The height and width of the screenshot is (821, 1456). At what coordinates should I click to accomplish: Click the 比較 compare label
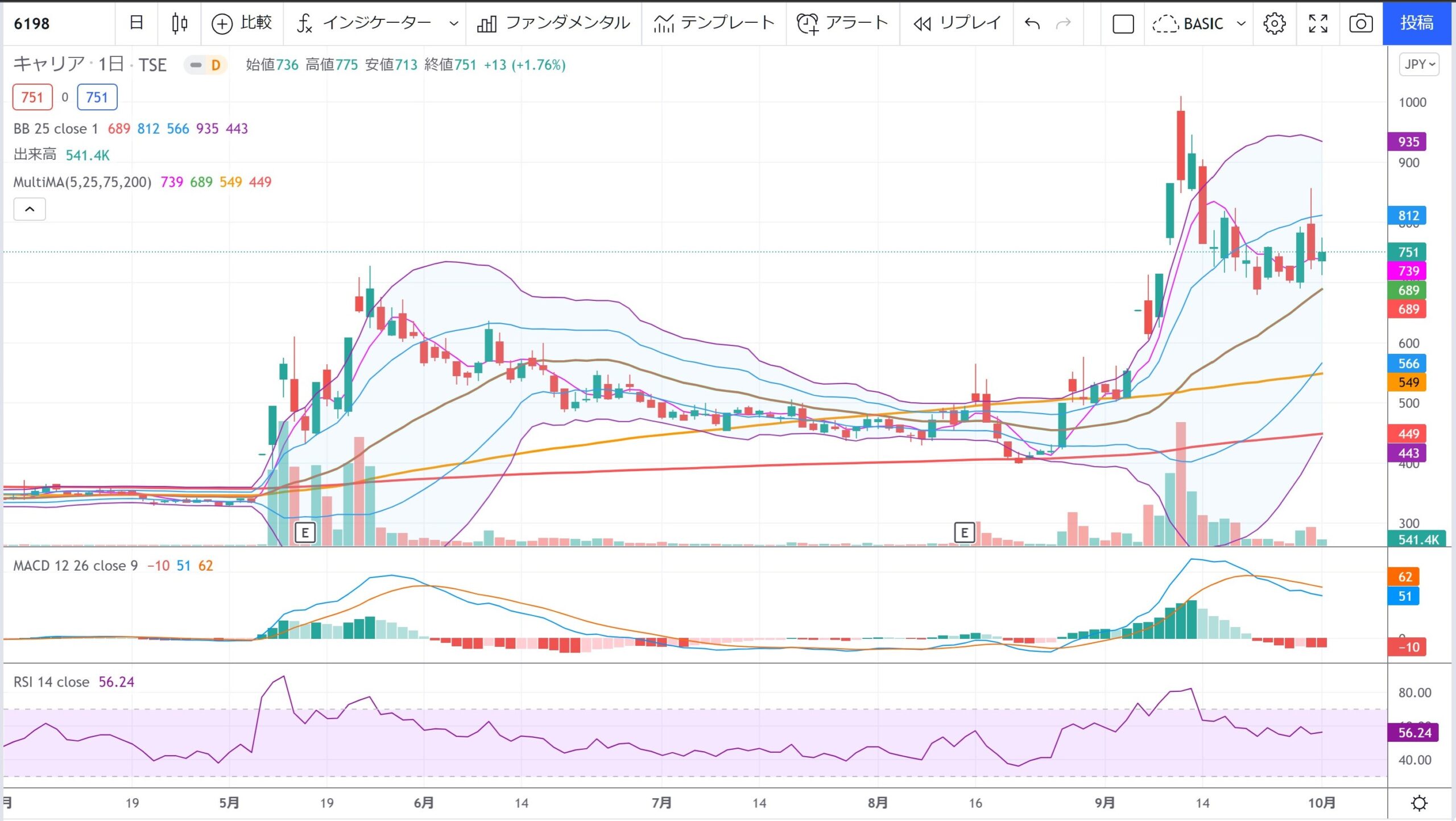257,23
